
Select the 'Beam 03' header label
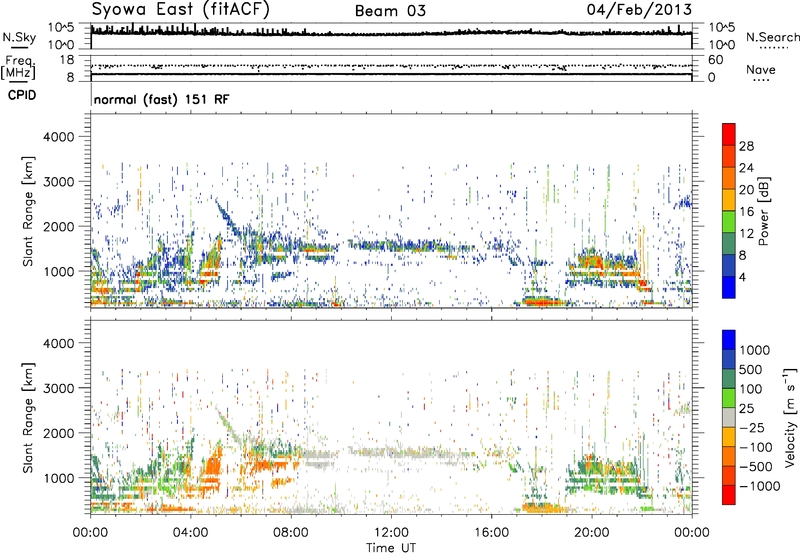[x=390, y=11]
